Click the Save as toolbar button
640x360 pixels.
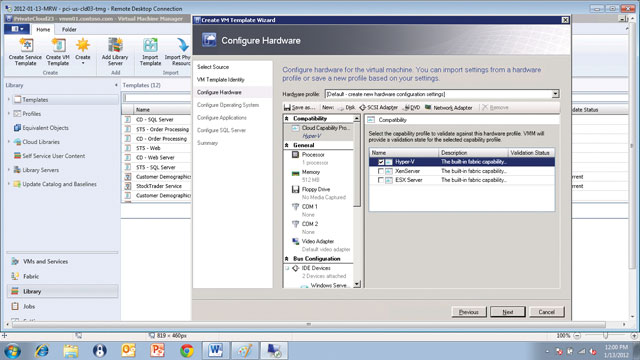click(300, 107)
